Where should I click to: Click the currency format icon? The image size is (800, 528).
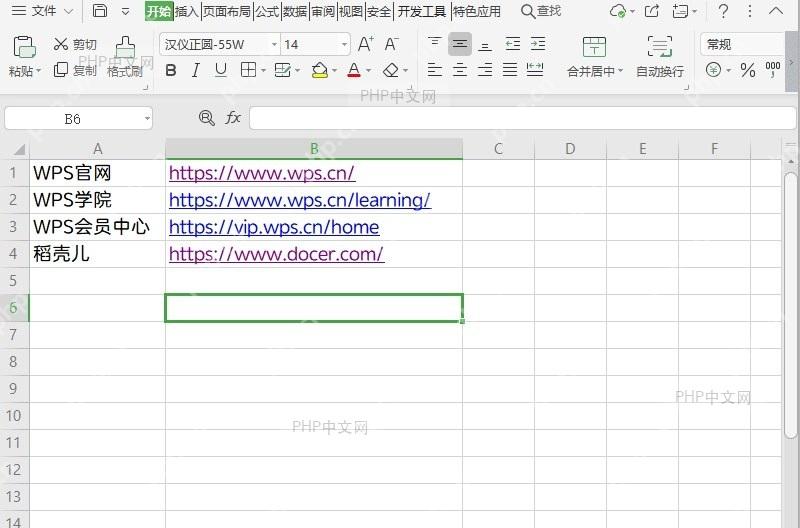point(713,70)
